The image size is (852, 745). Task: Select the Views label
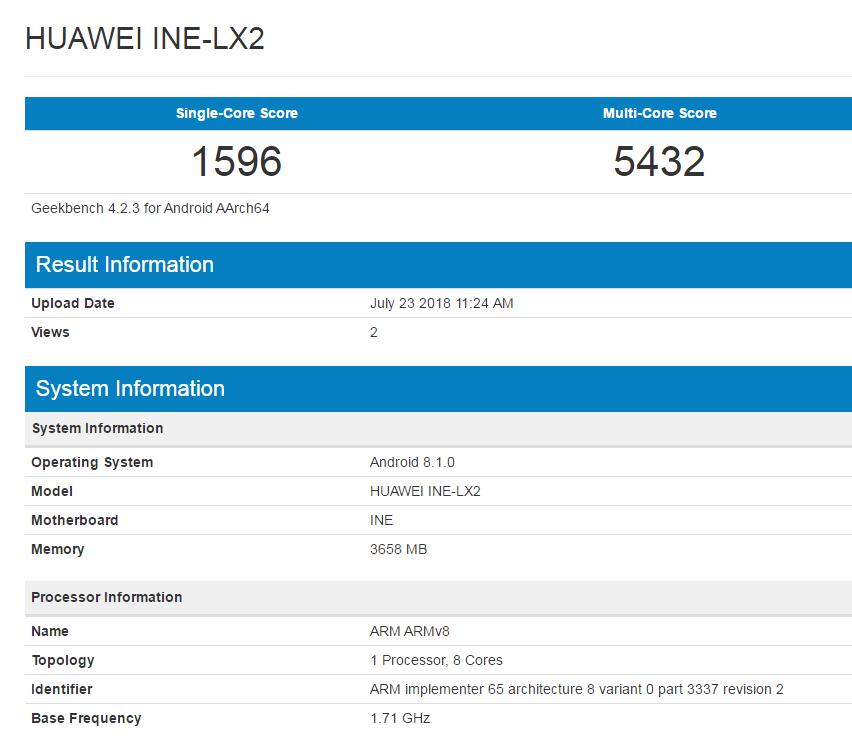50,332
